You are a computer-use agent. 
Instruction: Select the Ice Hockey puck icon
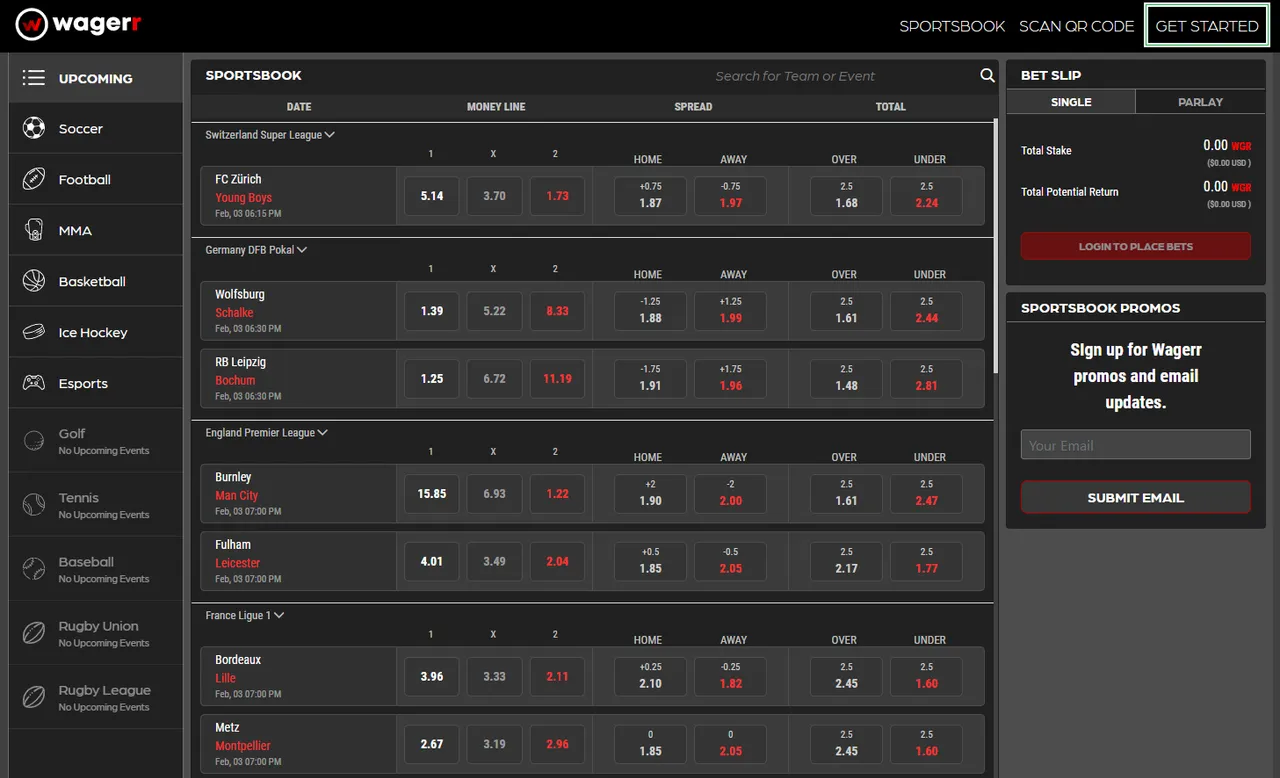tap(34, 332)
